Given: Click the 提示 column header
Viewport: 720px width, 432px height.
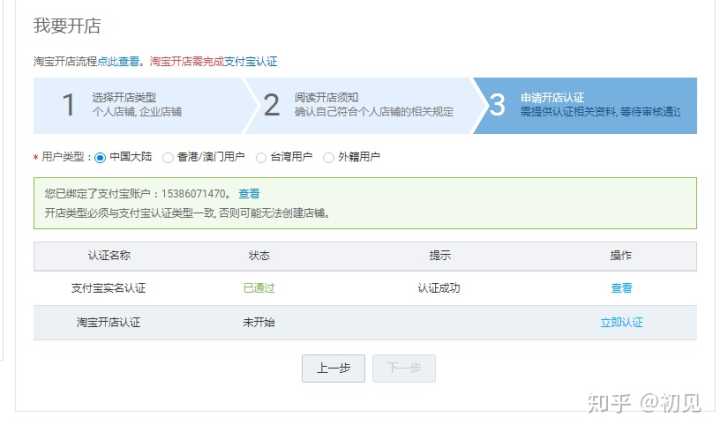Looking at the screenshot, I should [439, 255].
